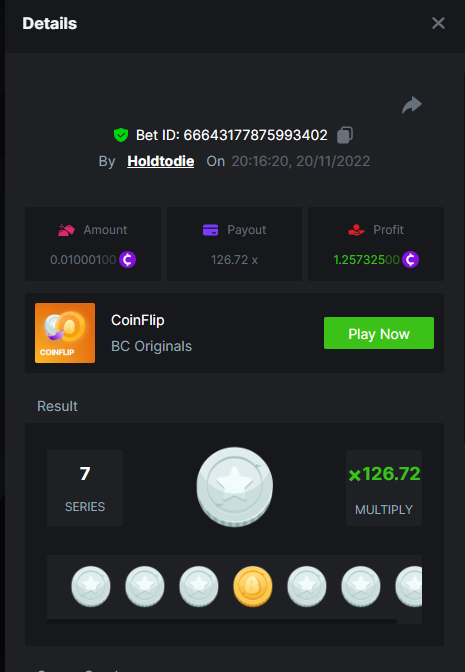Viewport: 465px width, 672px height.
Task: Click the large silver star coin
Action: click(234, 487)
